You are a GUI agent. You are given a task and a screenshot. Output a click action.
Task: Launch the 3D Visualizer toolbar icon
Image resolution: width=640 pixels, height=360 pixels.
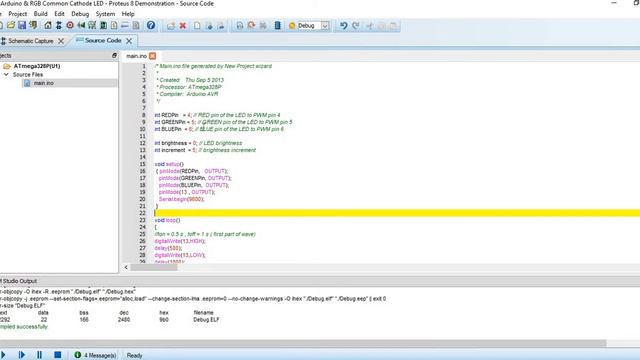tap(81, 26)
